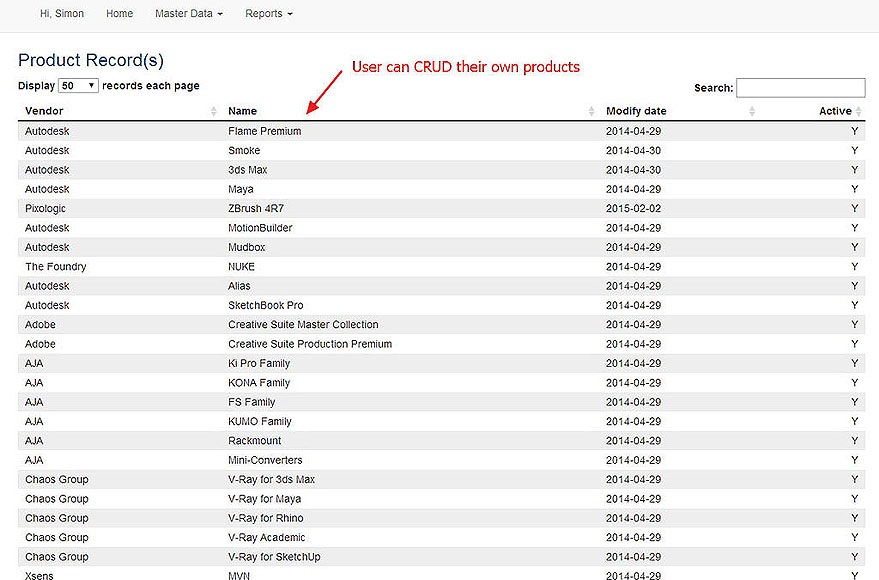
Task: Select Creative Suite Production Premium
Action: pos(310,344)
